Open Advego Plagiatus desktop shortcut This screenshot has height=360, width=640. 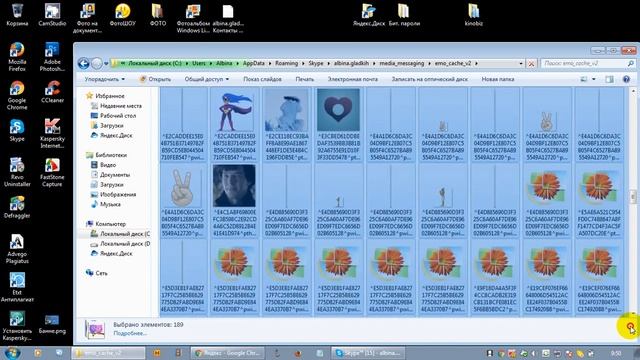click(x=17, y=249)
